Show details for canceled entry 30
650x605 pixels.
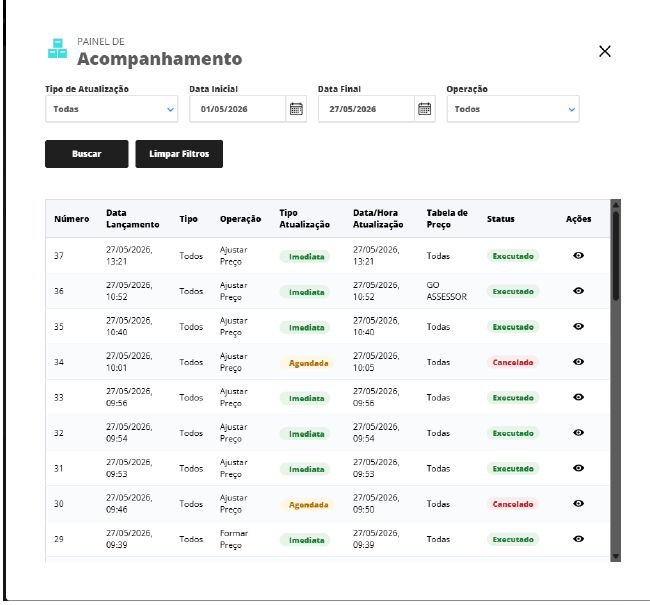578,503
